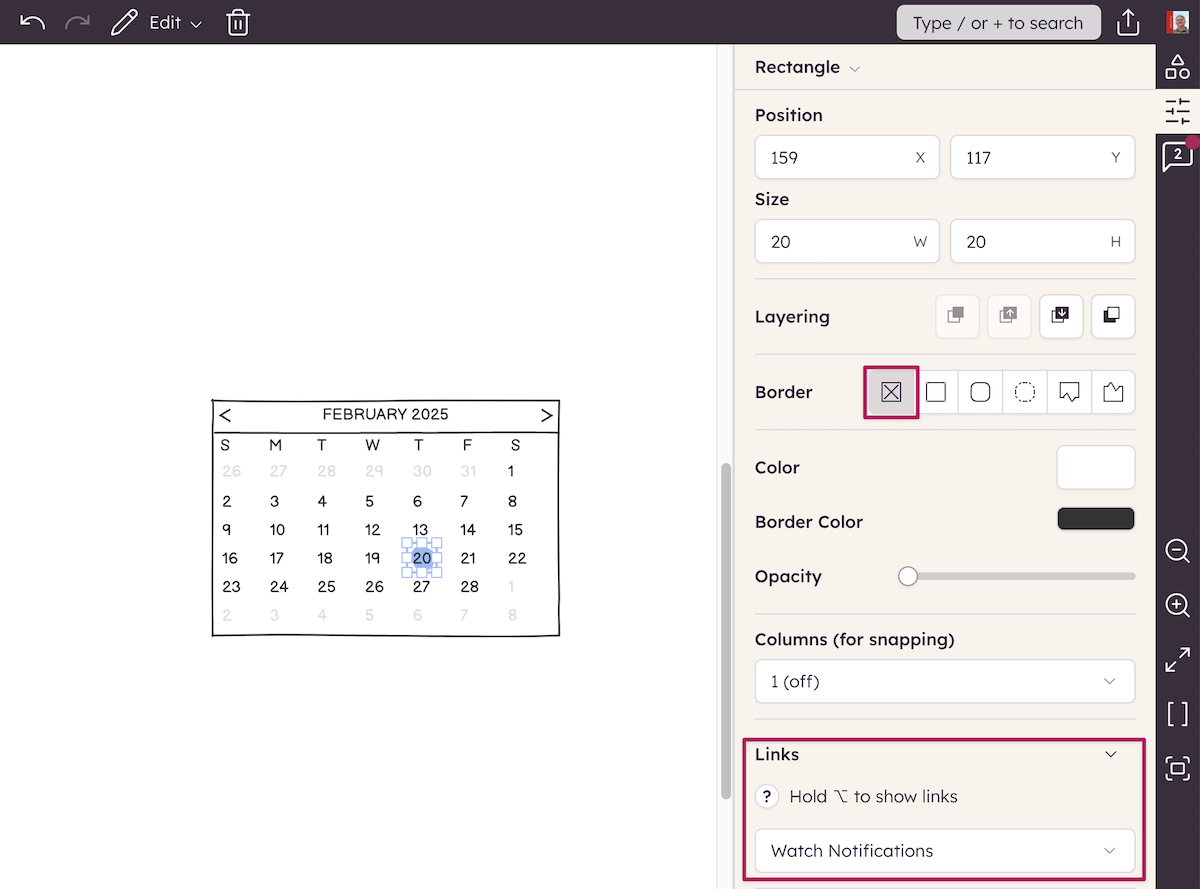Click the Rectangle type selector
Image resolution: width=1200 pixels, height=889 pixels.
[806, 68]
